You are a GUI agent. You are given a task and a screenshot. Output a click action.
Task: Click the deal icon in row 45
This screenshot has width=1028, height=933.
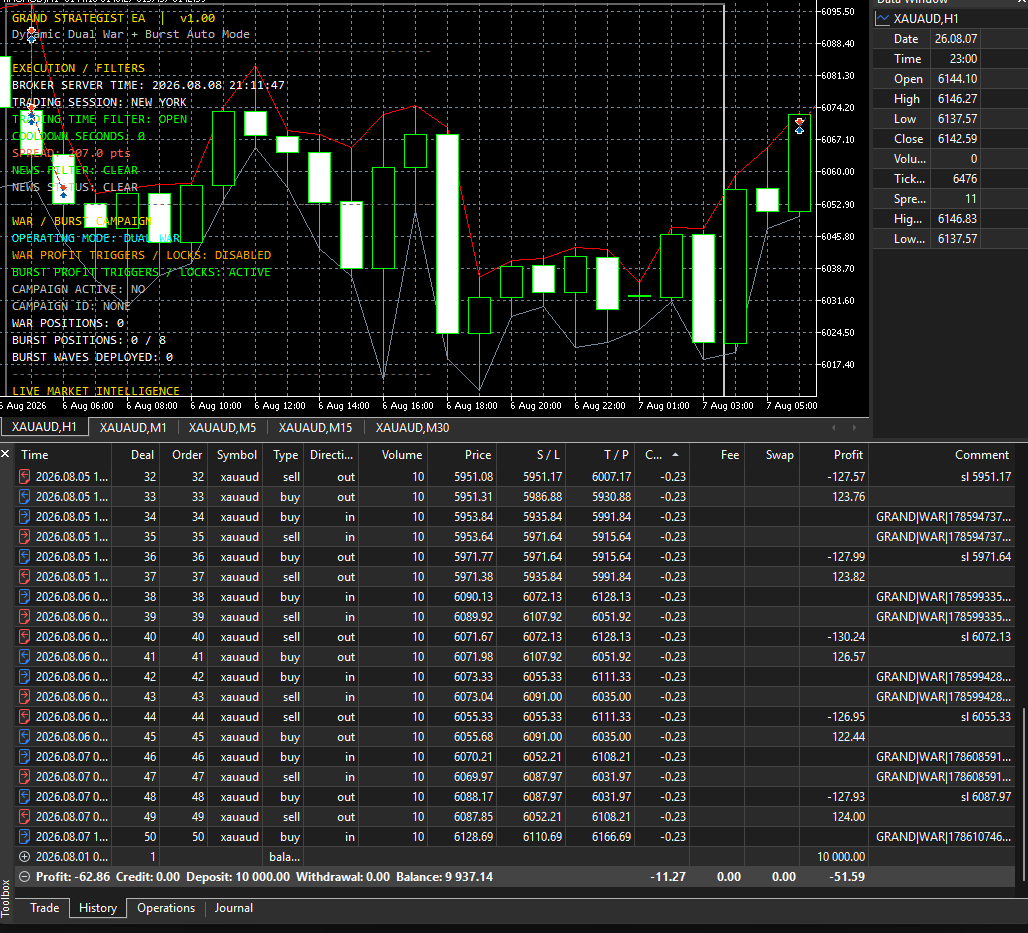24,736
